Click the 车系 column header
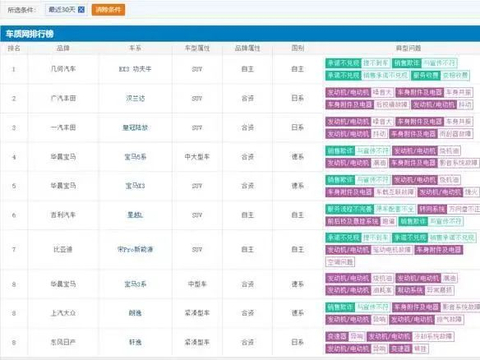480x360 pixels. click(135, 48)
